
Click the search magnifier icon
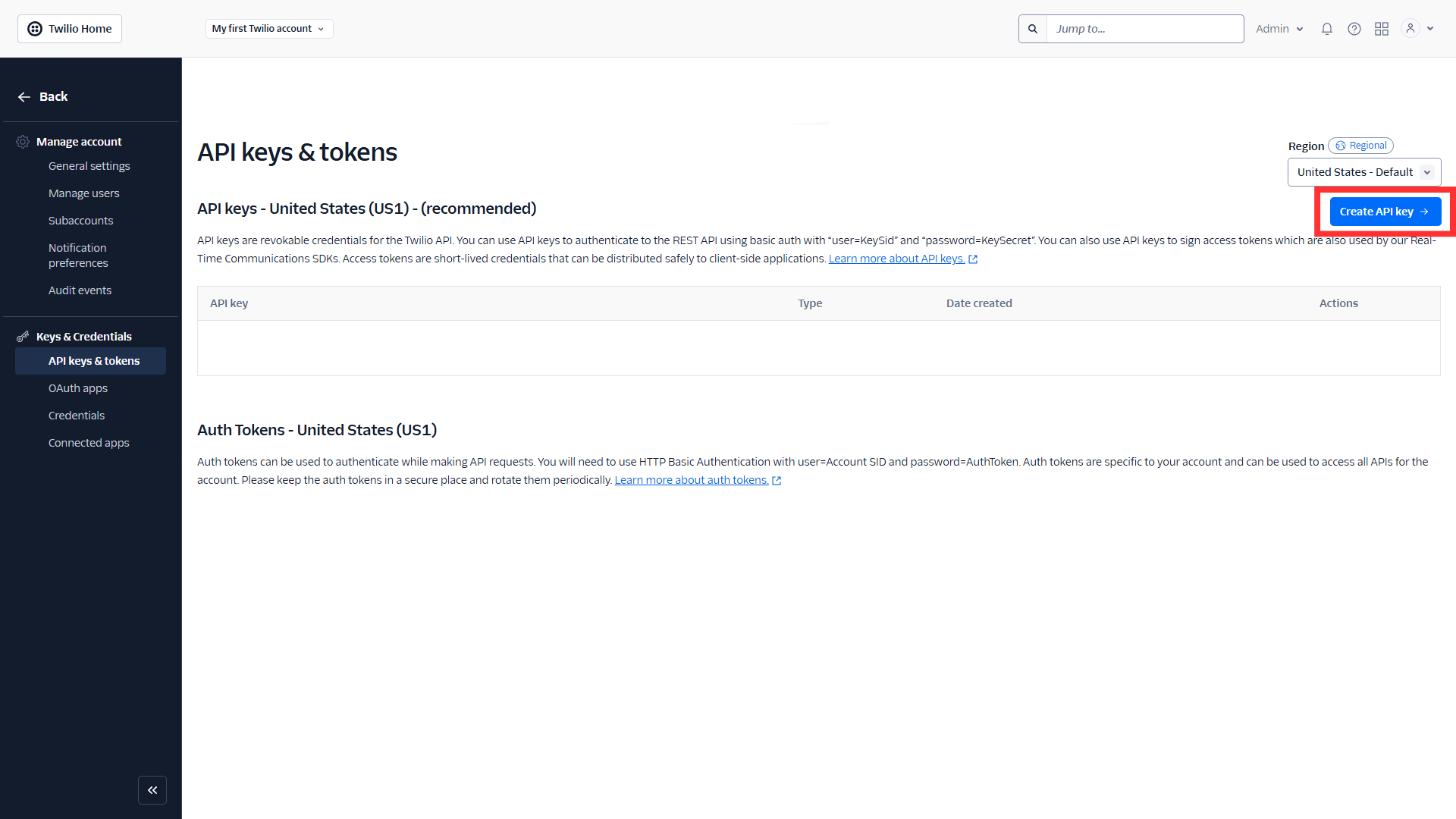[x=1032, y=28]
